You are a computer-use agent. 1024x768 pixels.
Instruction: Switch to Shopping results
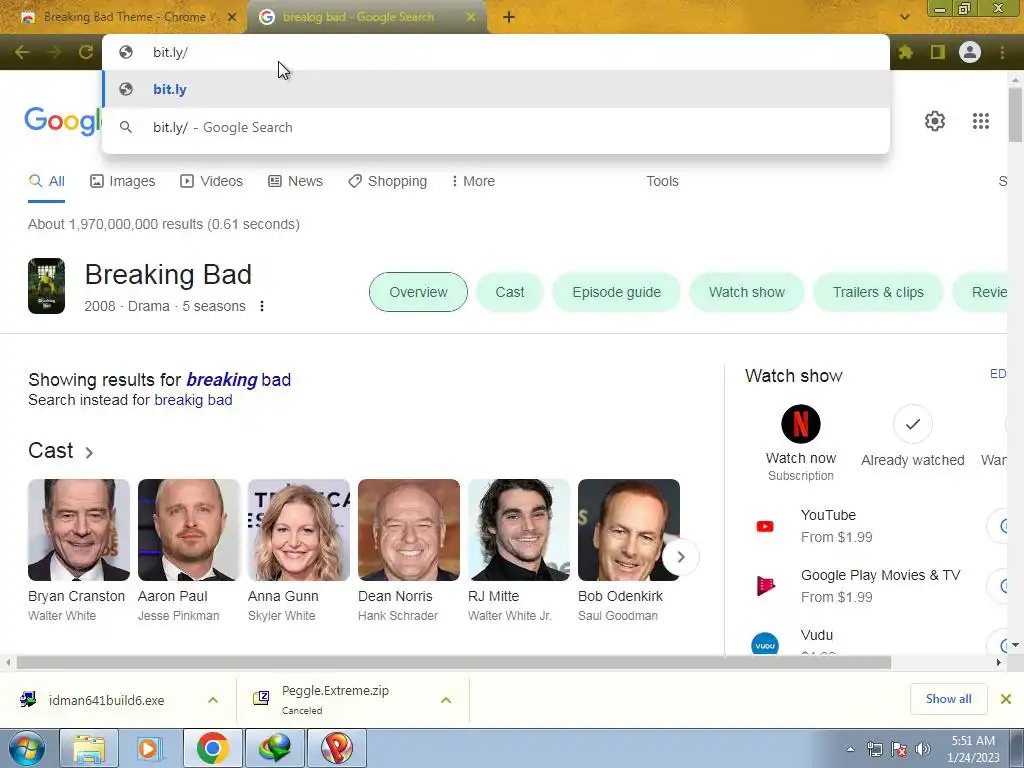click(387, 181)
